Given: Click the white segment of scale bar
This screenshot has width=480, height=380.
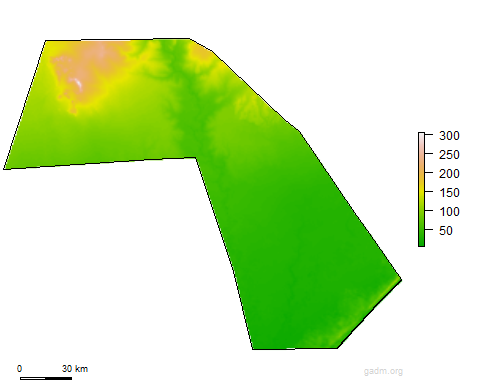Looking at the screenshot, I should point(33,378).
